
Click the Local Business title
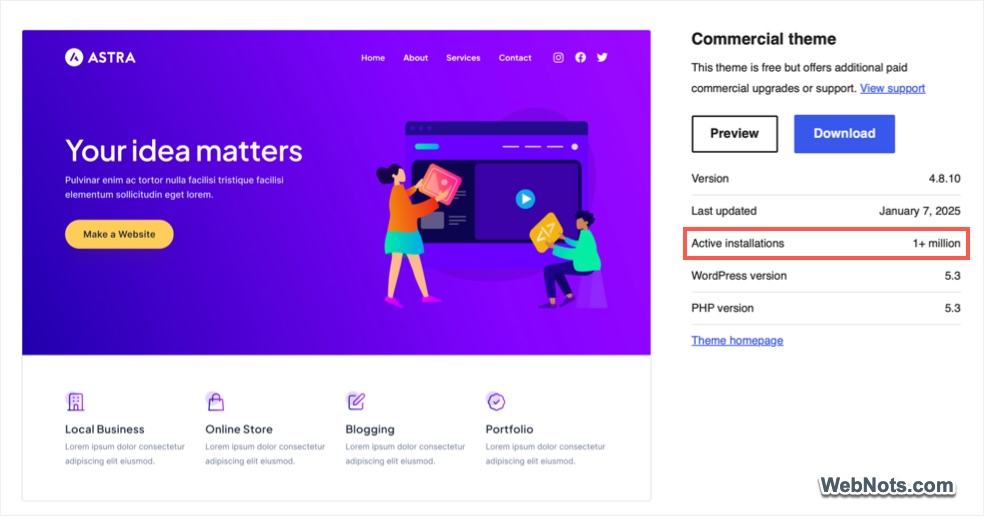(x=105, y=429)
